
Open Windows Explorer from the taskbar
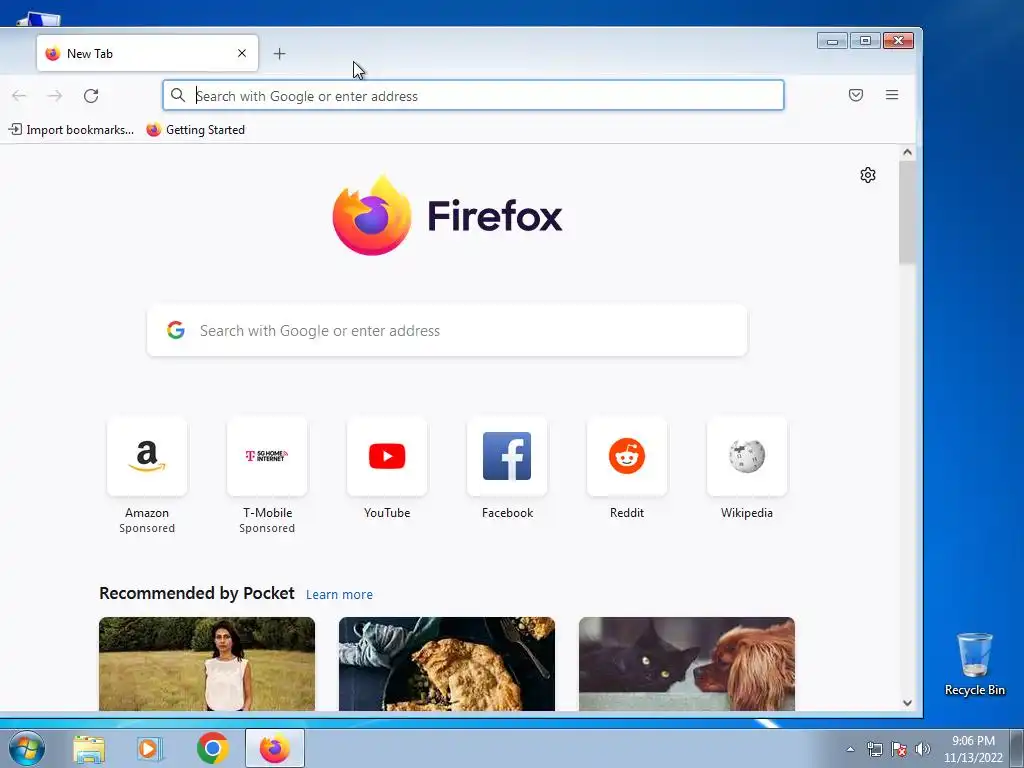[89, 748]
